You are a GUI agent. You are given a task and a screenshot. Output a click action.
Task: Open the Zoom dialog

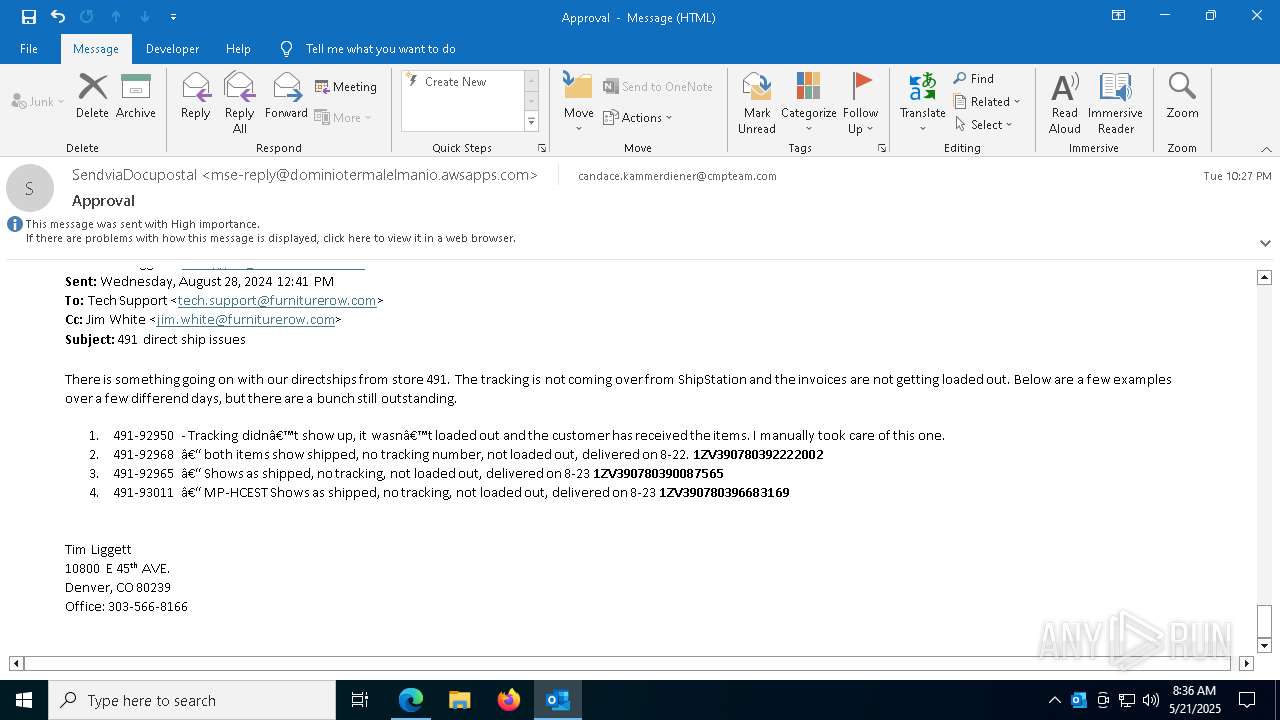1182,96
